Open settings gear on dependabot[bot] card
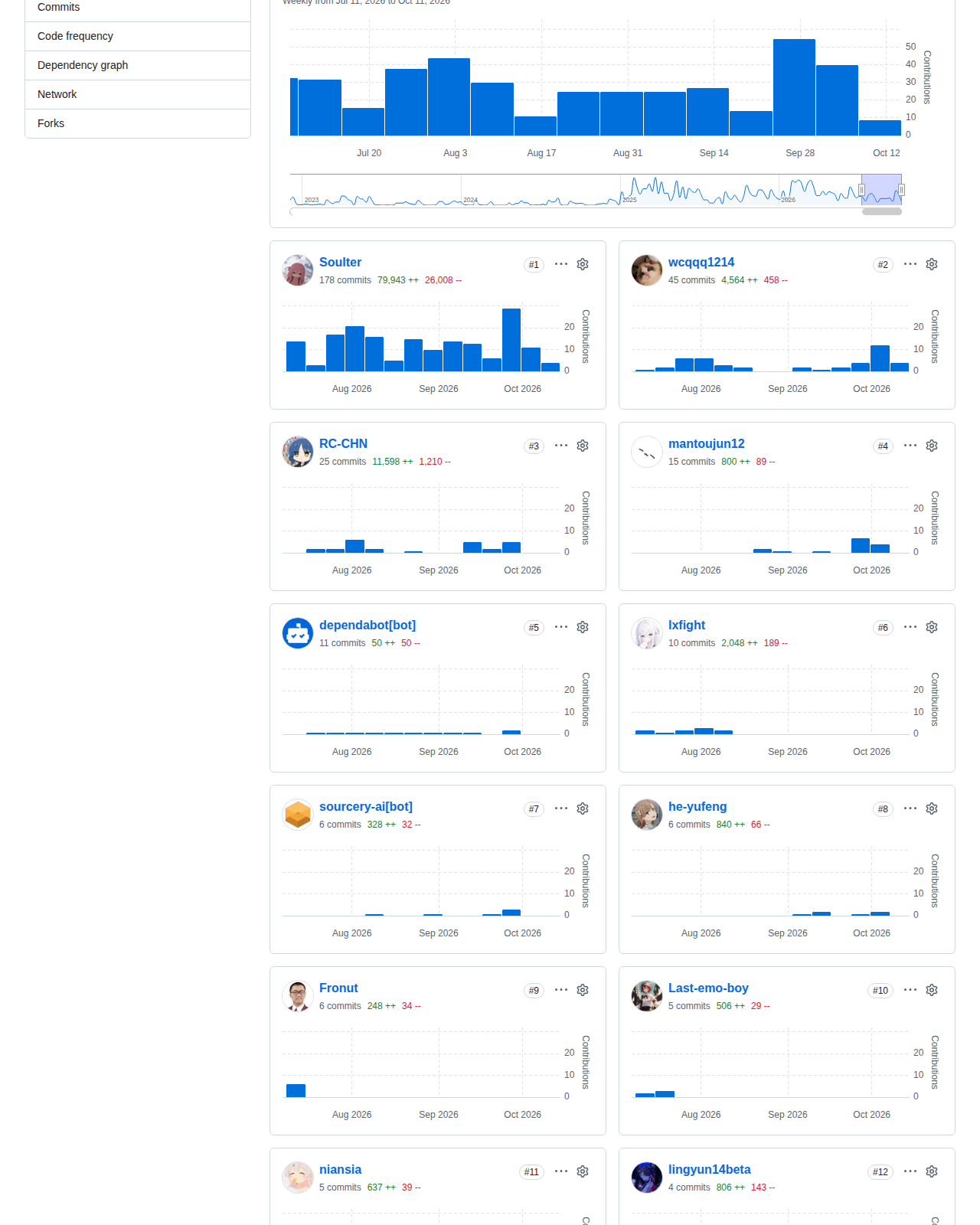Viewport: 980px width, 1225px height. point(583,627)
